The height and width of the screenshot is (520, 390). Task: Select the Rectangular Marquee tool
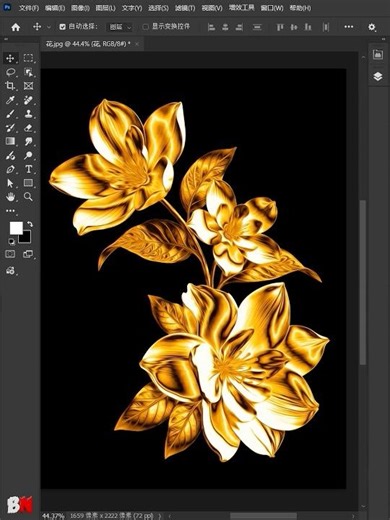tap(28, 58)
